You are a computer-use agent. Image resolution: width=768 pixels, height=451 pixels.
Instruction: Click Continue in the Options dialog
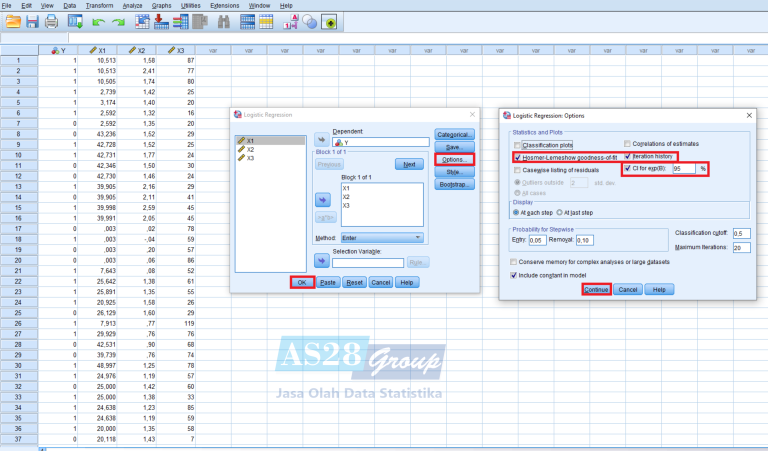[x=596, y=289]
